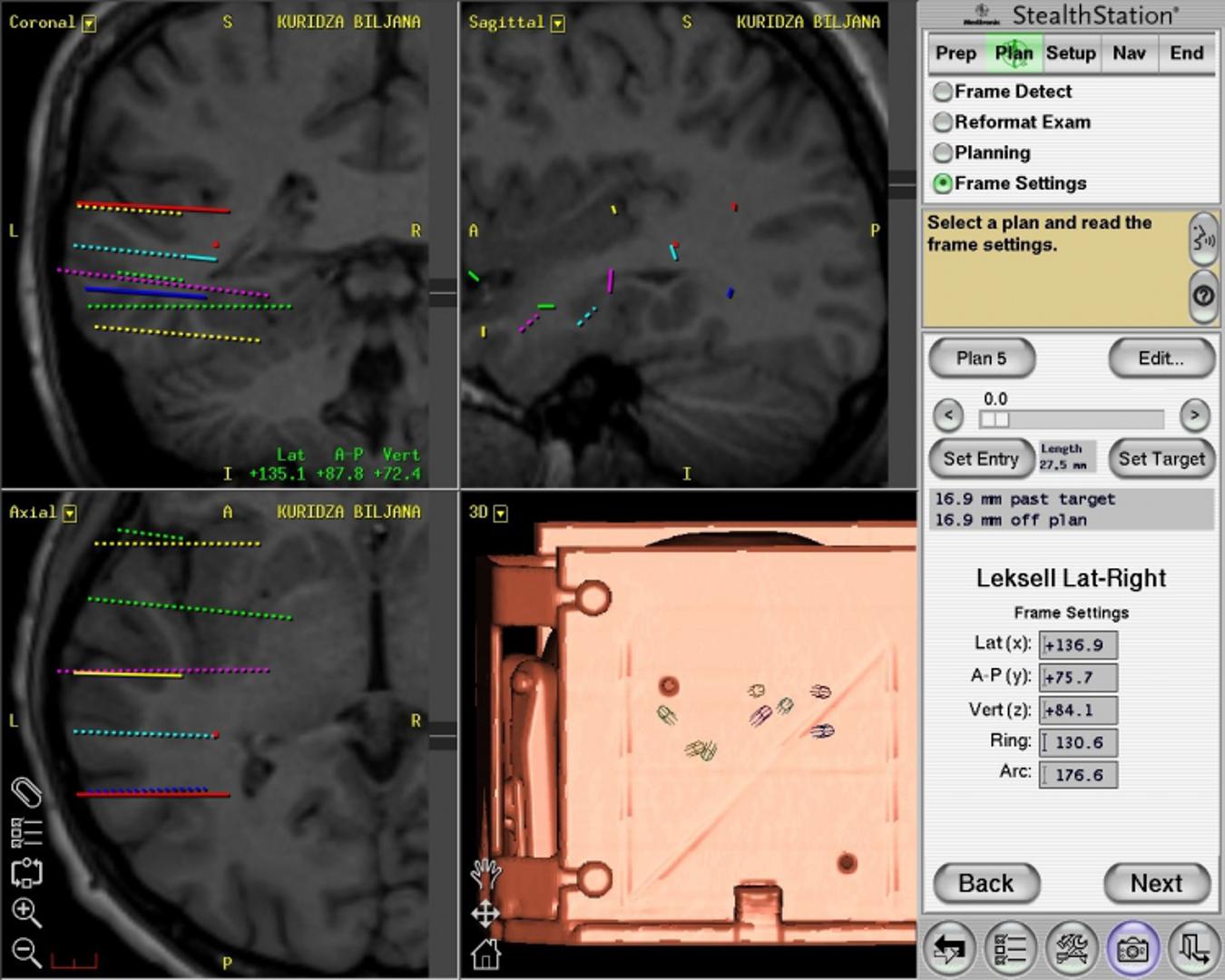Click the paperclip icon in the axial view

[26, 792]
